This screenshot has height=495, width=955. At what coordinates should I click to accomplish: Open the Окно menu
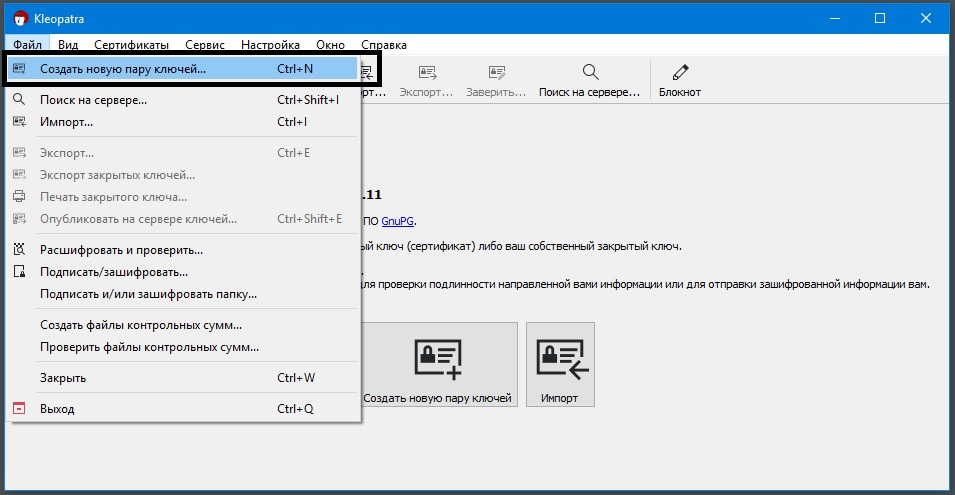point(330,44)
